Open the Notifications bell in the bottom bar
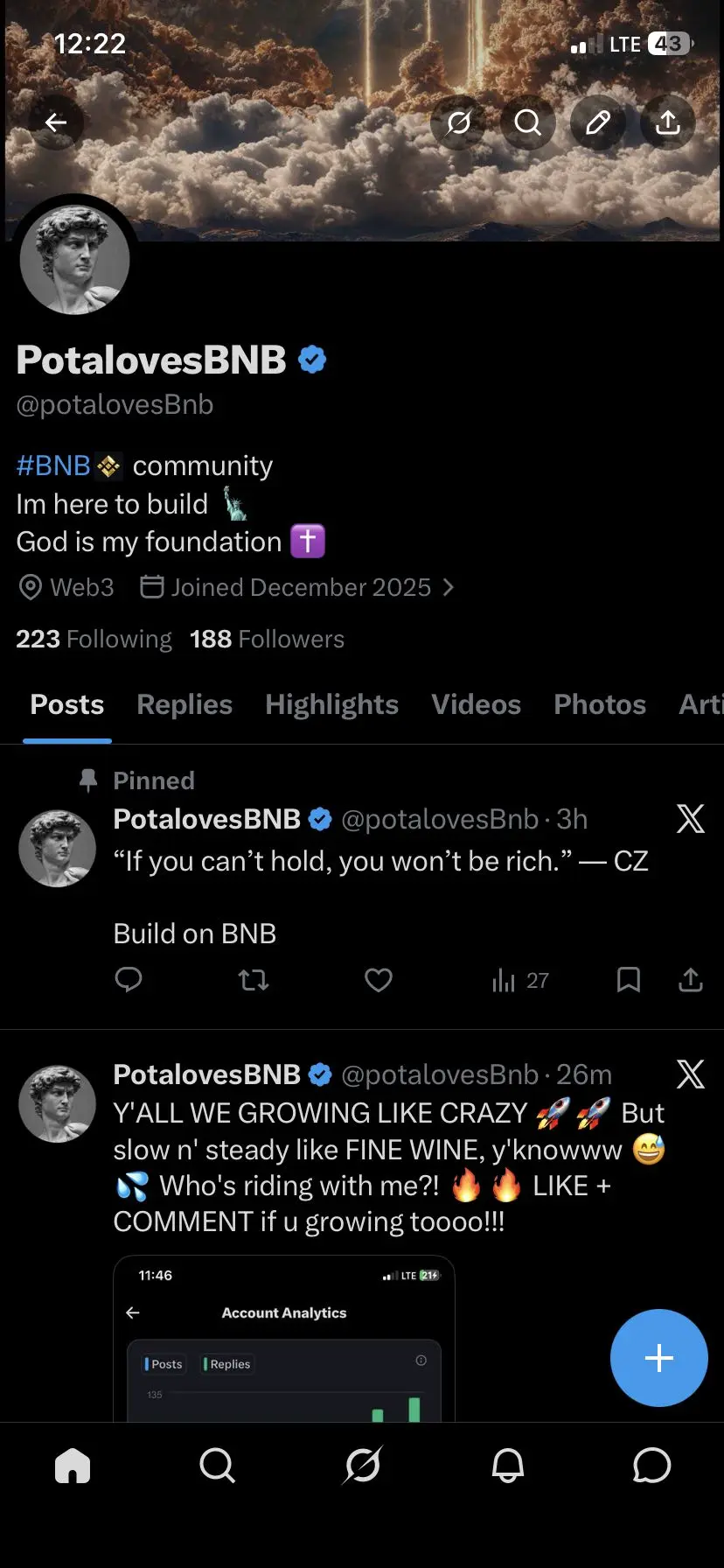This screenshot has height=1568, width=724. tap(507, 1465)
